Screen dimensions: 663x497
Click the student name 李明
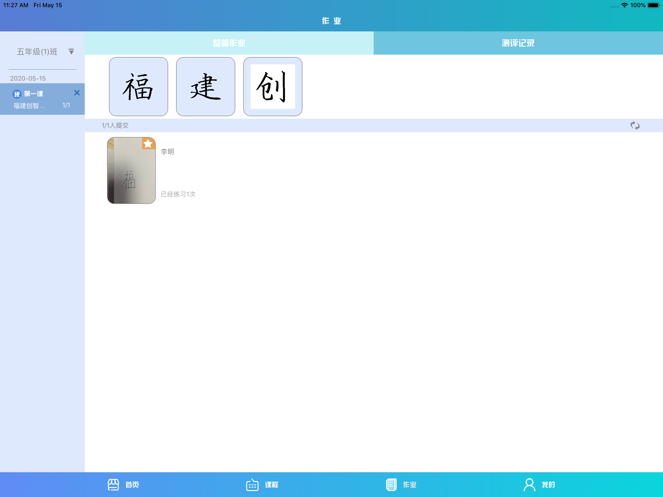tap(167, 152)
